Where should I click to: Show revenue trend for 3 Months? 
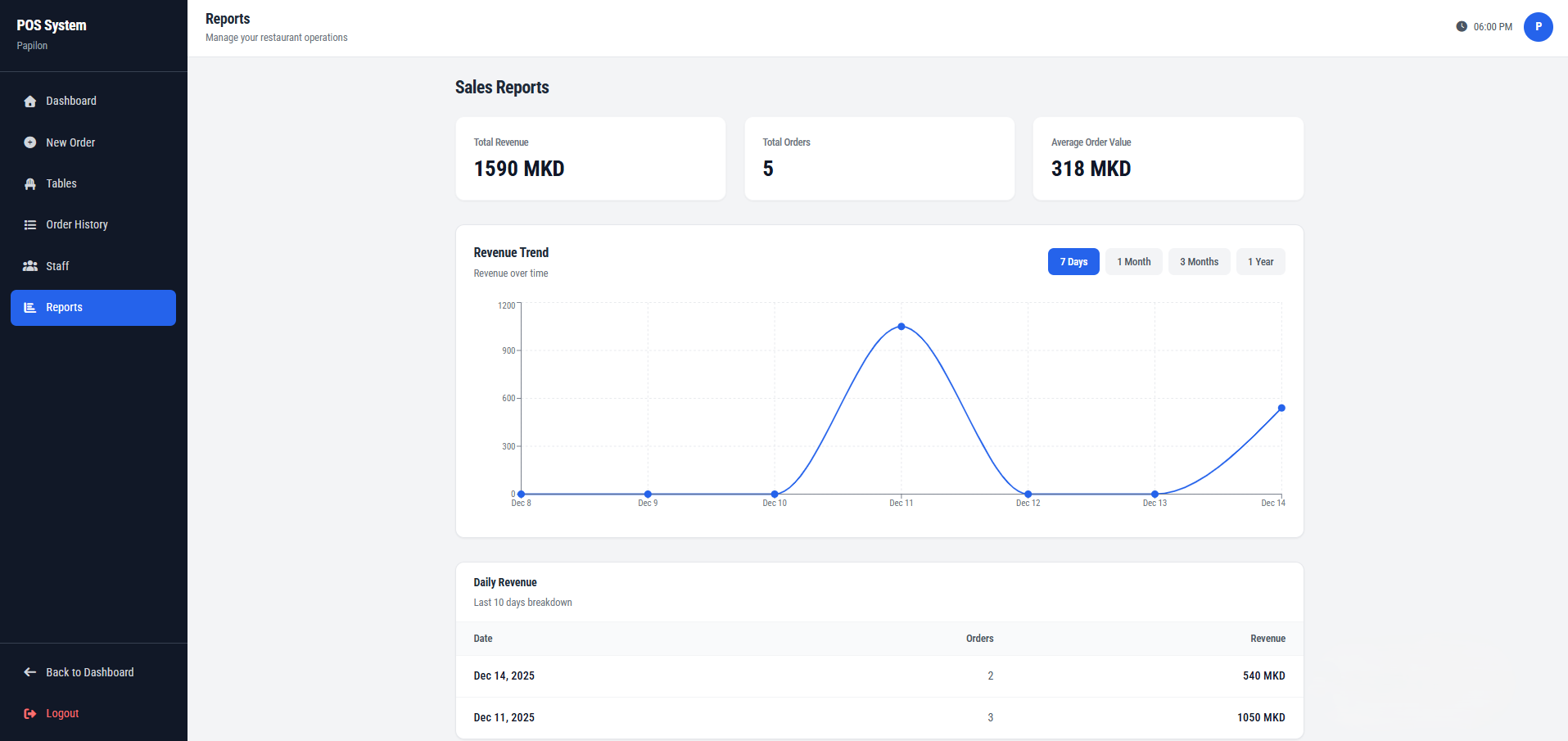(x=1199, y=262)
